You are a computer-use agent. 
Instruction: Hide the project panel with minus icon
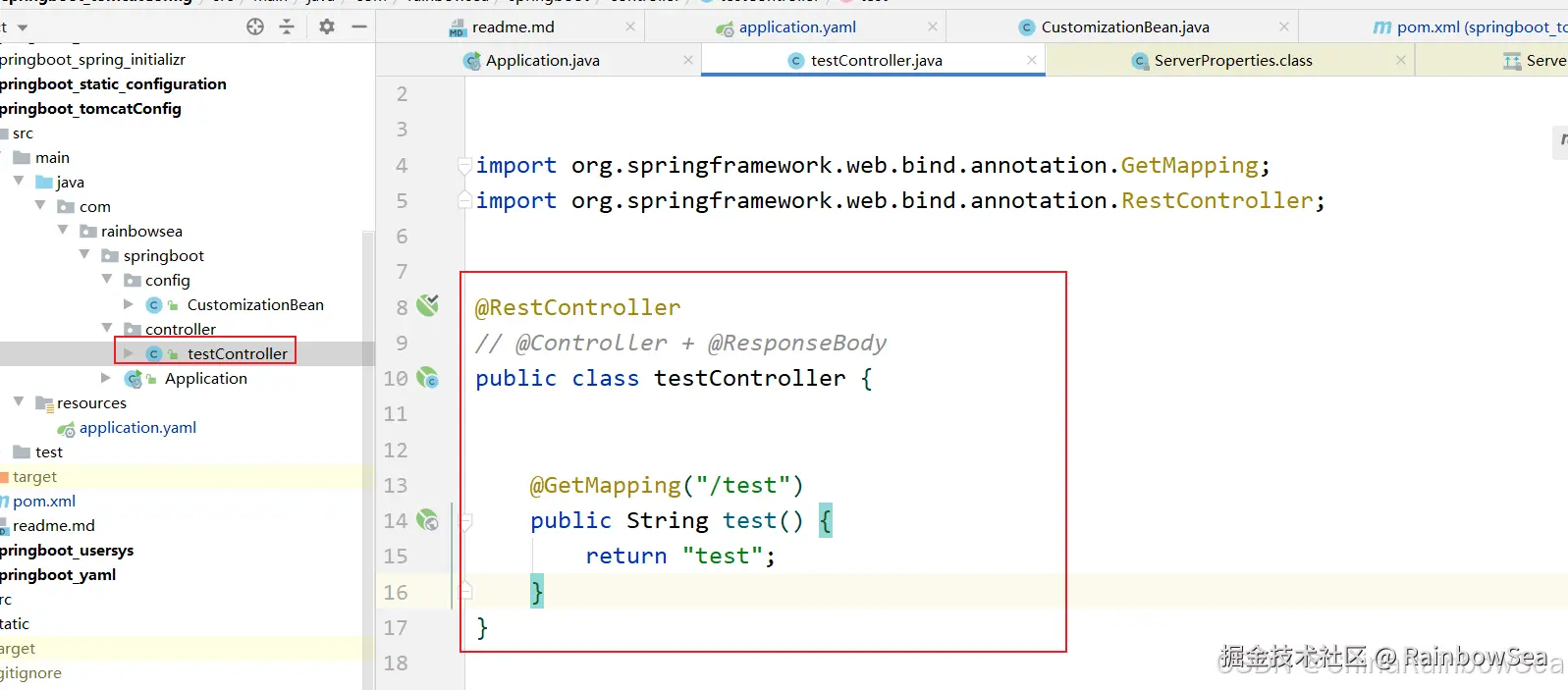pyautogui.click(x=359, y=27)
